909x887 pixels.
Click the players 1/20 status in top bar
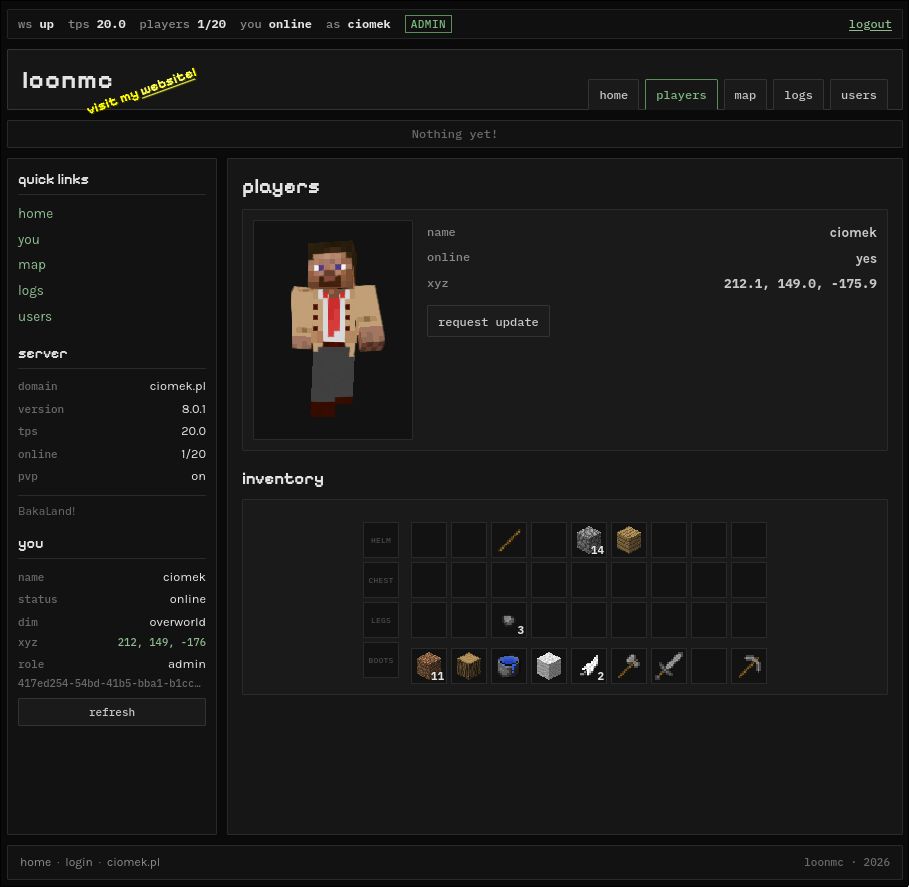coord(183,24)
